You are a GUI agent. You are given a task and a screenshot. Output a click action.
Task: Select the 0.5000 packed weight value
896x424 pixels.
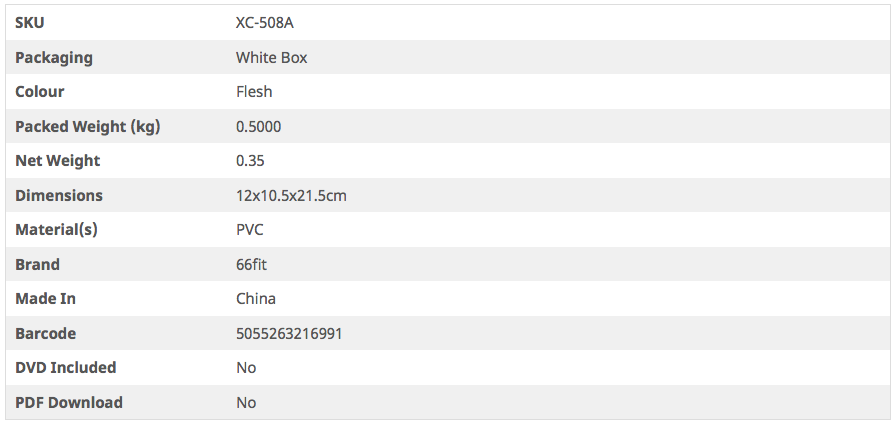tap(258, 127)
